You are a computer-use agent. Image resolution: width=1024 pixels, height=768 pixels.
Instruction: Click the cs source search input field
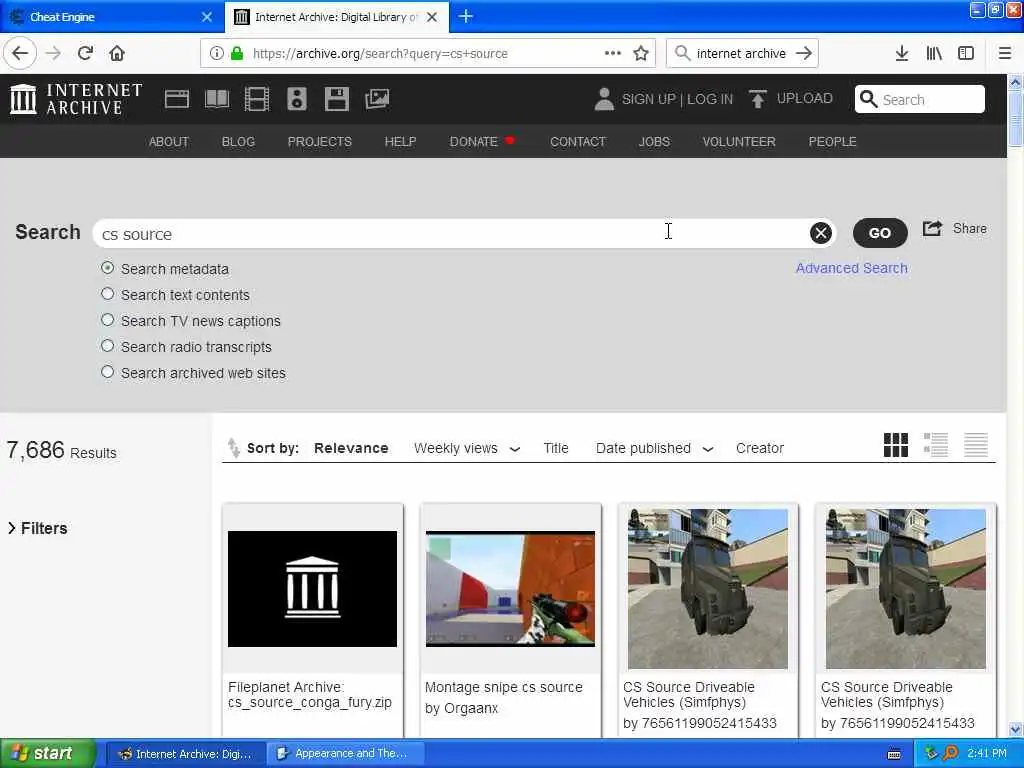(451, 234)
